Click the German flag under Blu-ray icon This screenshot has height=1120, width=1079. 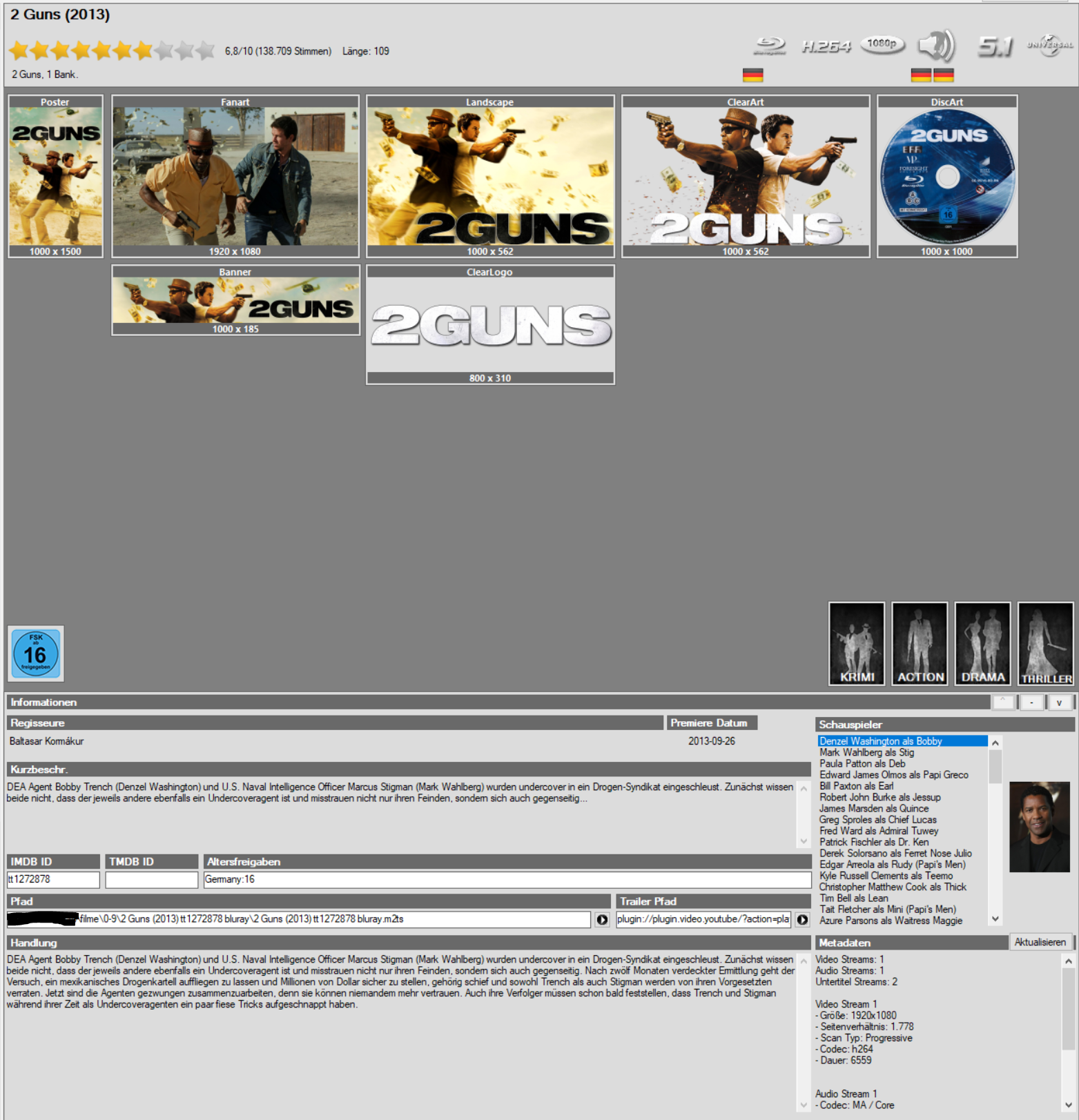(752, 75)
